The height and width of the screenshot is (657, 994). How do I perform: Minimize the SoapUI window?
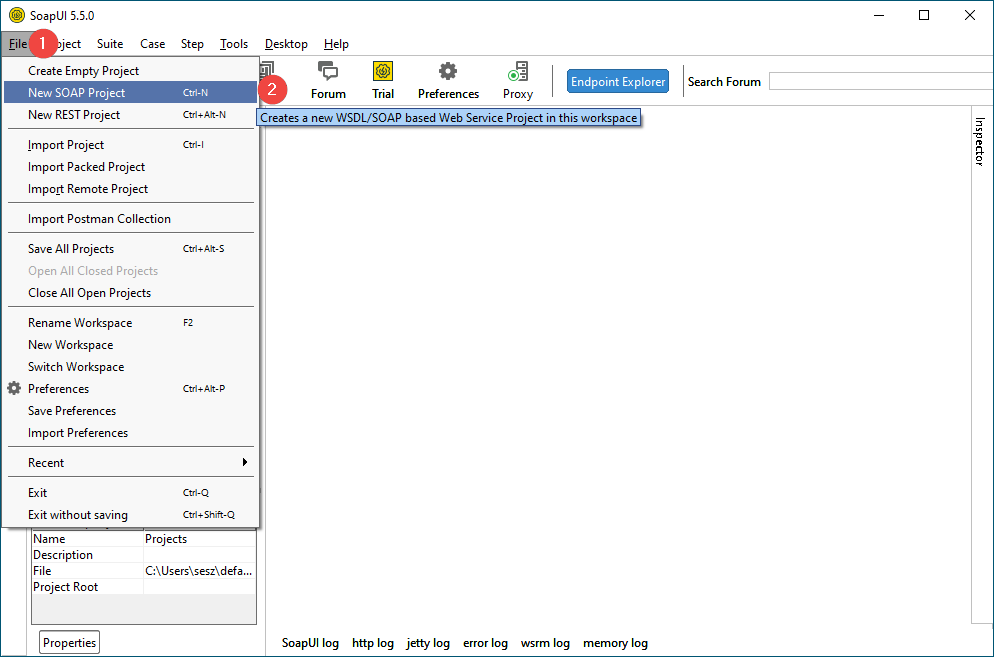point(878,15)
